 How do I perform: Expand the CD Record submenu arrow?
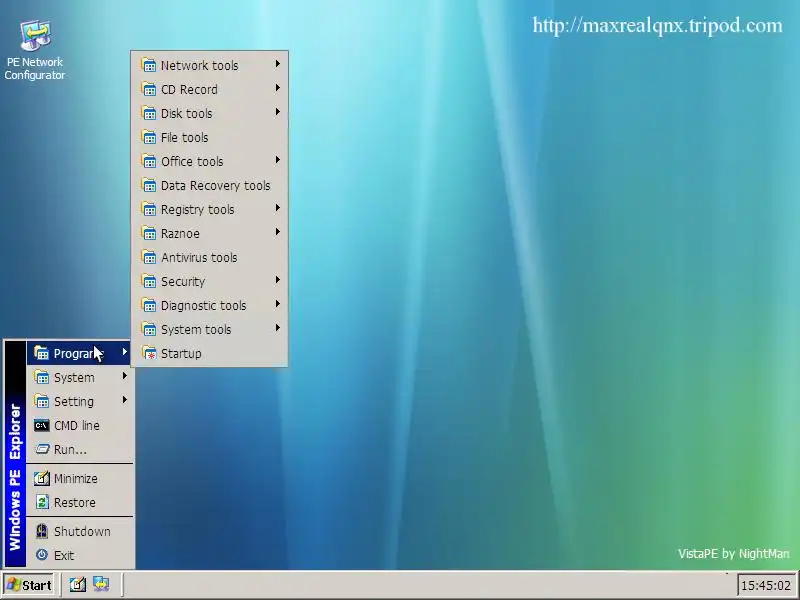pos(278,88)
